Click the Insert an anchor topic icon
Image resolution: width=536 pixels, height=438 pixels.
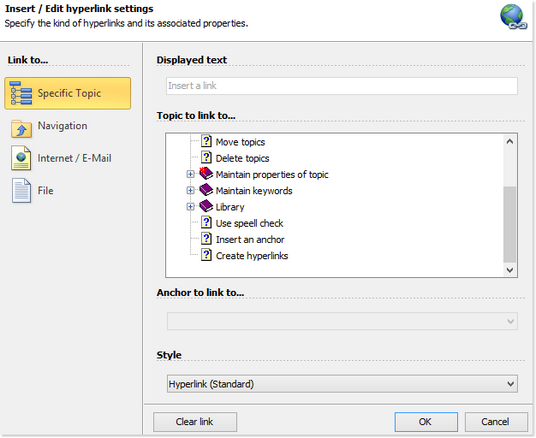[x=206, y=239]
